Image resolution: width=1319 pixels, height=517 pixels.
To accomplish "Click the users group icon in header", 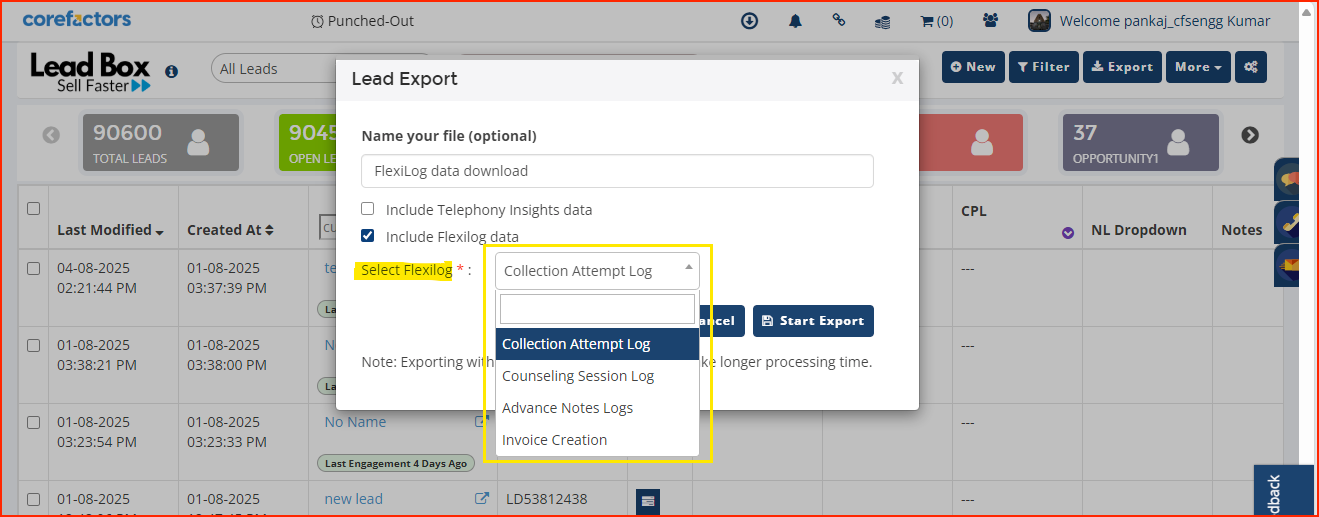I will click(x=991, y=20).
